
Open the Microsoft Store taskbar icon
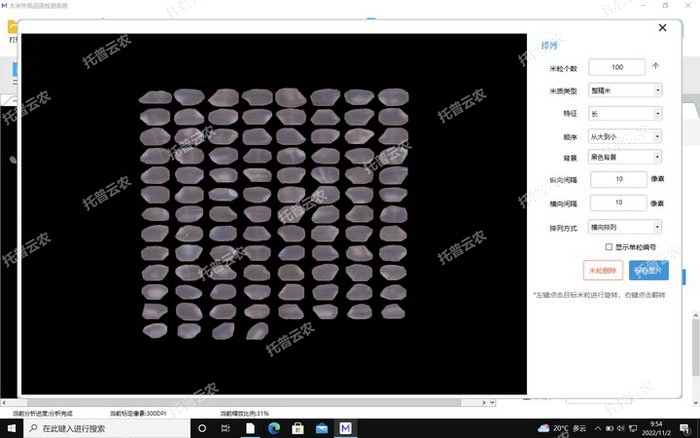click(x=297, y=428)
